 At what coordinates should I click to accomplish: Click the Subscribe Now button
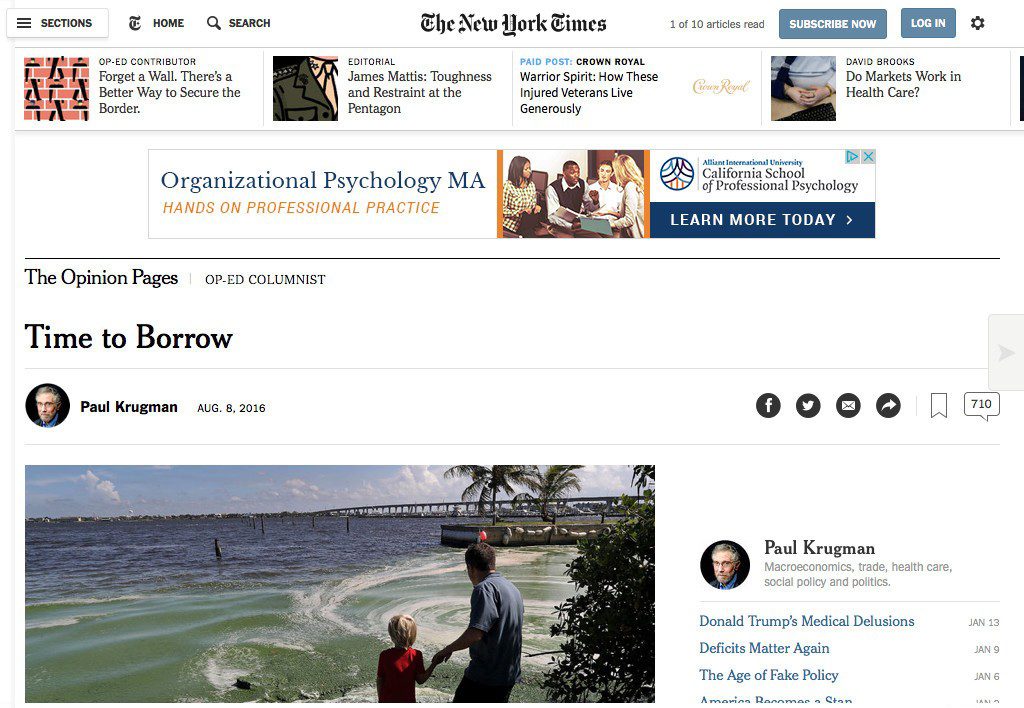[x=833, y=24]
